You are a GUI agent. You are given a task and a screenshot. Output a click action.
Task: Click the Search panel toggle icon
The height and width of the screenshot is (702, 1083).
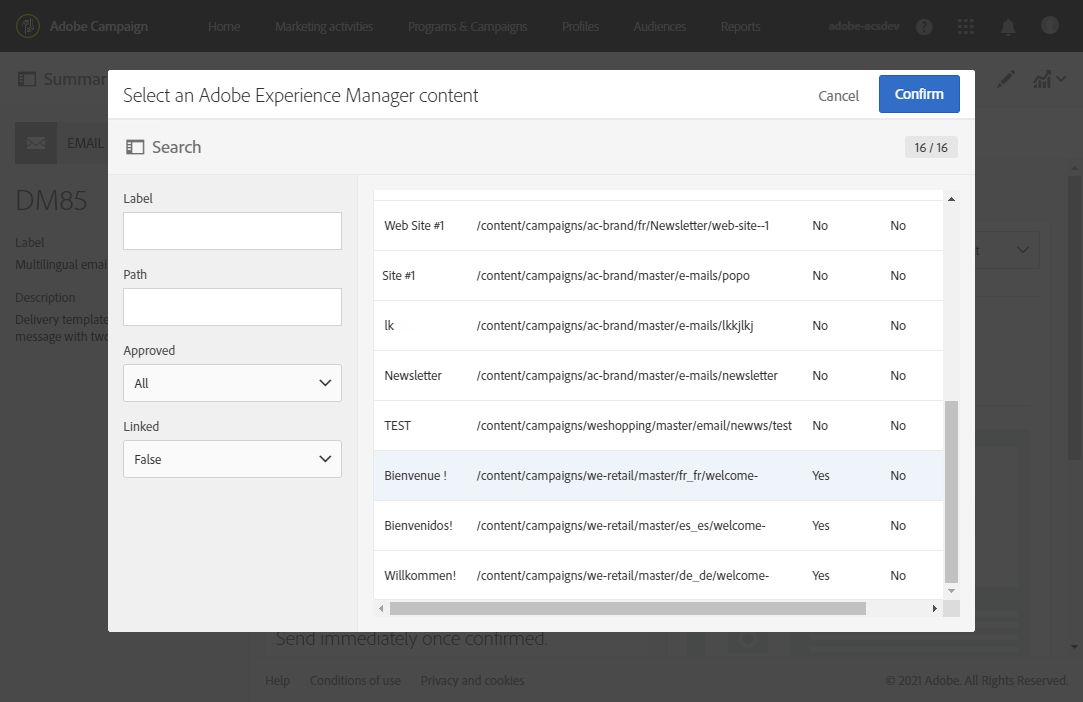[x=135, y=147]
